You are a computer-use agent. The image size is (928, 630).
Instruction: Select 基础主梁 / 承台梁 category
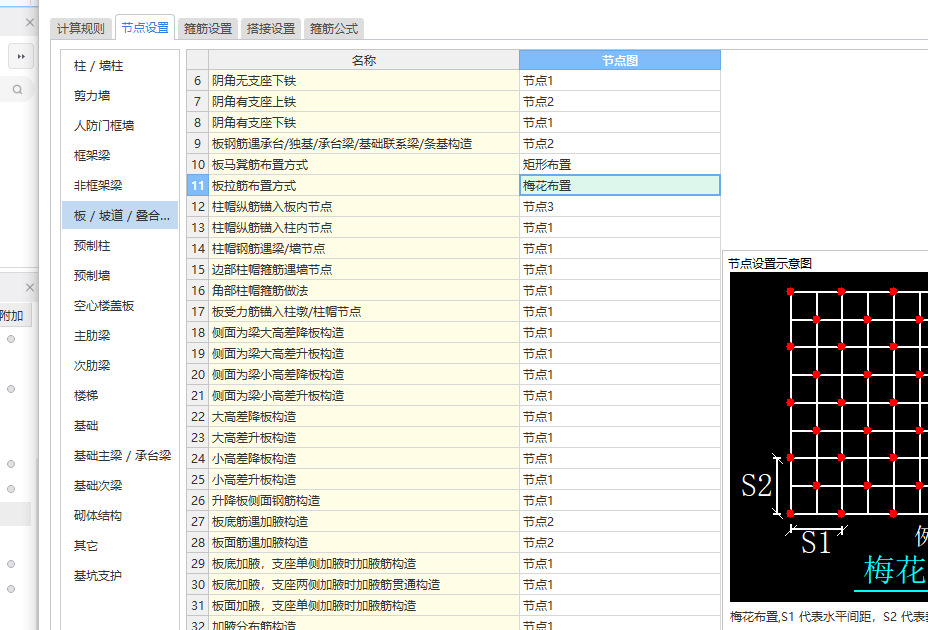pos(120,455)
